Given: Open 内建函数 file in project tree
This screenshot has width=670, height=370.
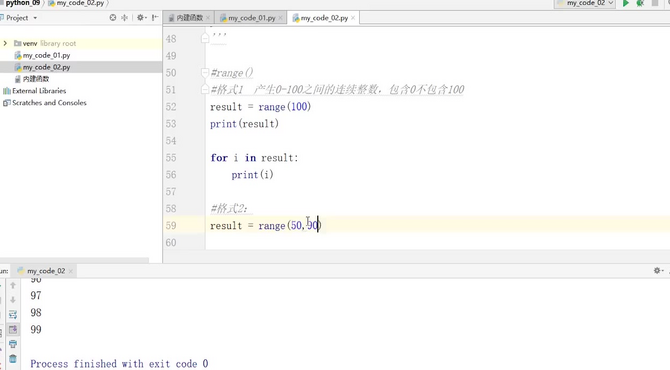Looking at the screenshot, I should 32,79.
